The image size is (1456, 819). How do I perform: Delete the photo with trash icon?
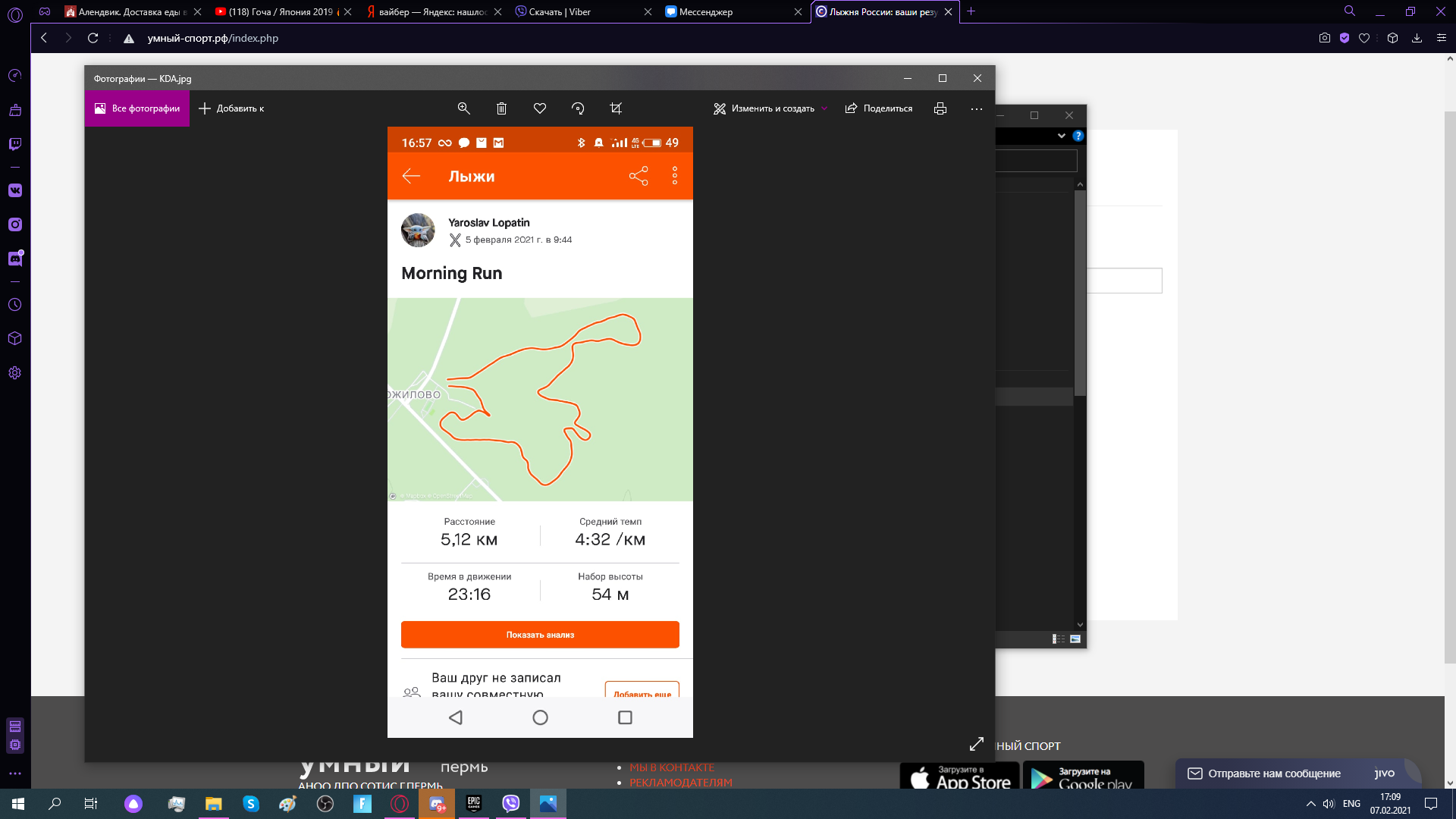(501, 108)
